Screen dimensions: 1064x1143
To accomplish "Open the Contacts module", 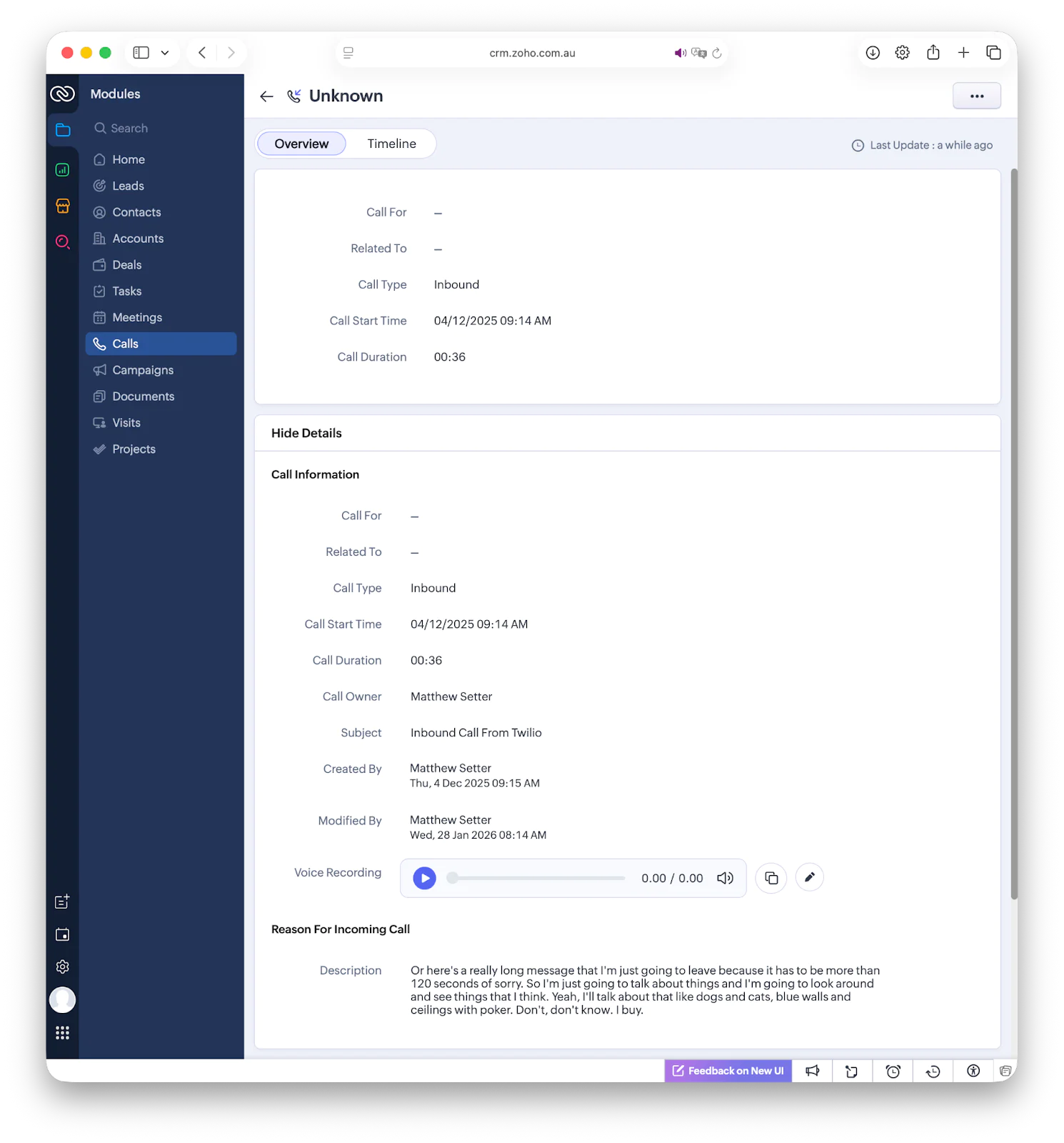I will click(161, 212).
